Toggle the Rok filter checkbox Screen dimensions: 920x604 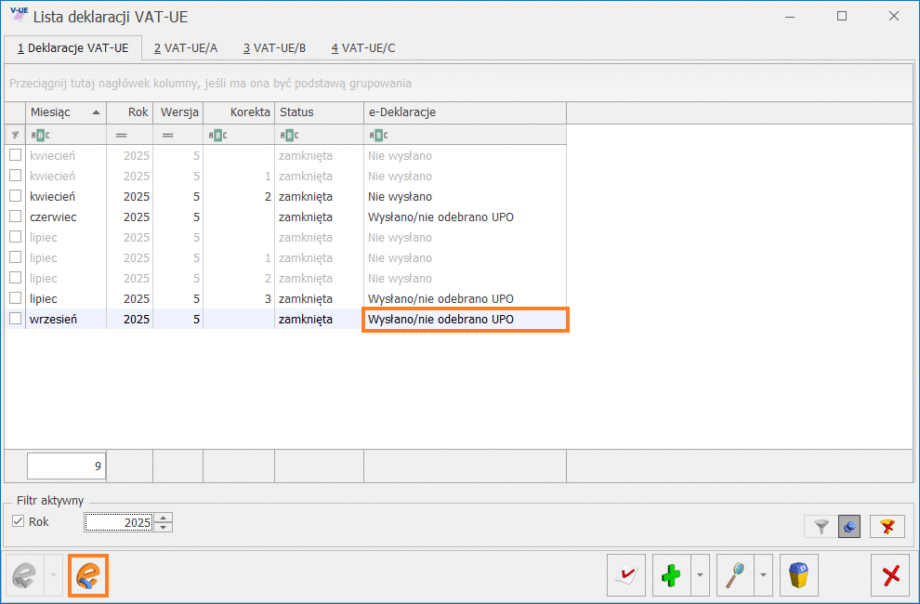pyautogui.click(x=17, y=522)
